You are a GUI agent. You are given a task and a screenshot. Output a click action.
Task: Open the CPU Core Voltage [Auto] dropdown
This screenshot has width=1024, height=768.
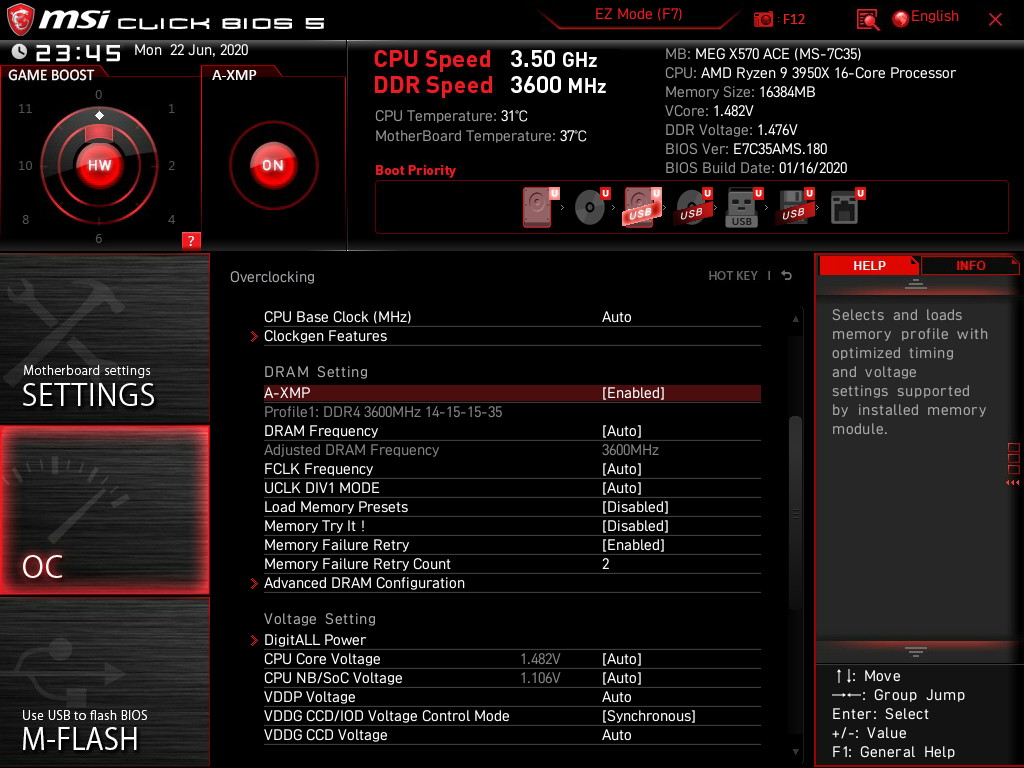click(x=512, y=658)
